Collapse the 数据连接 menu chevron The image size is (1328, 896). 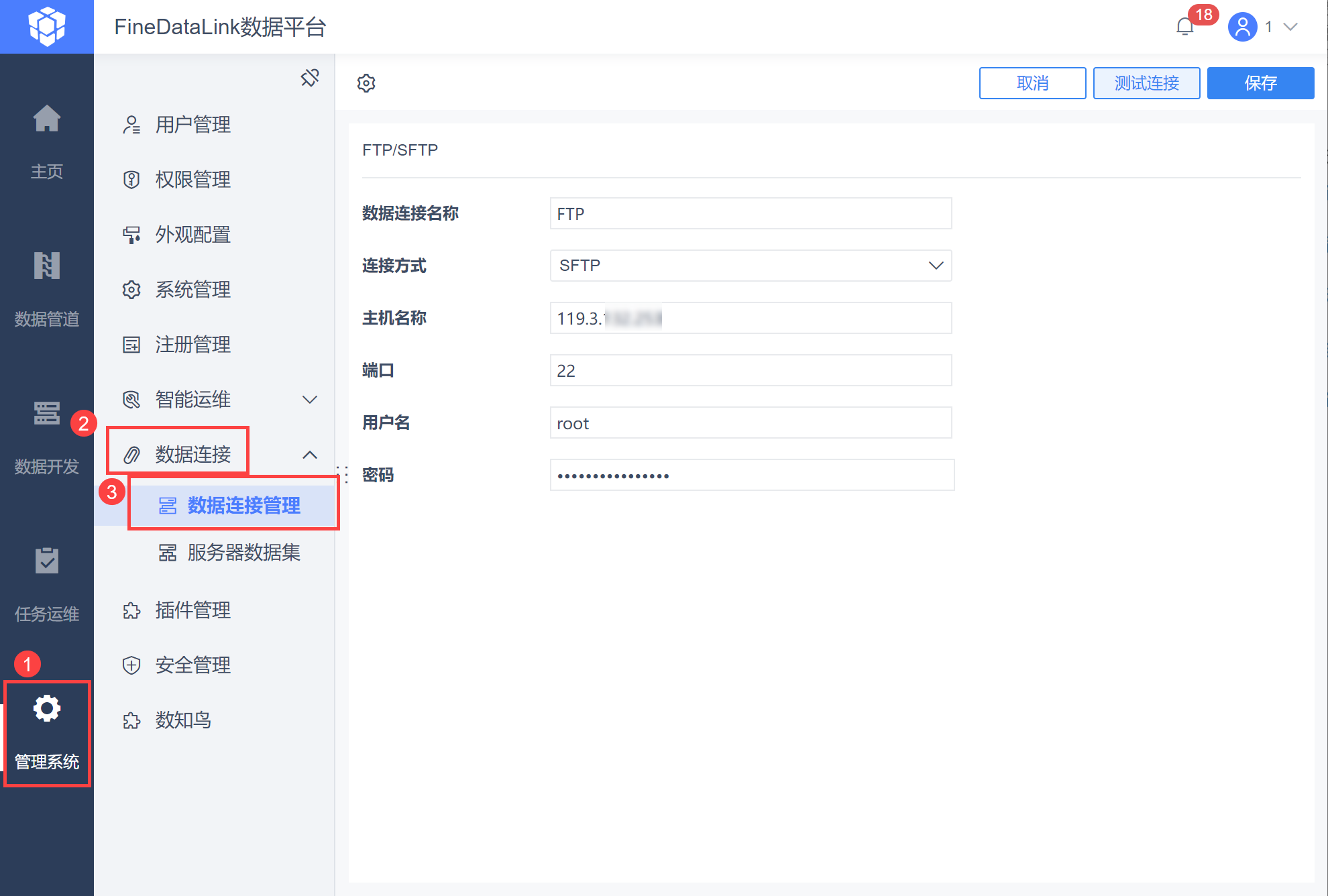(x=309, y=455)
